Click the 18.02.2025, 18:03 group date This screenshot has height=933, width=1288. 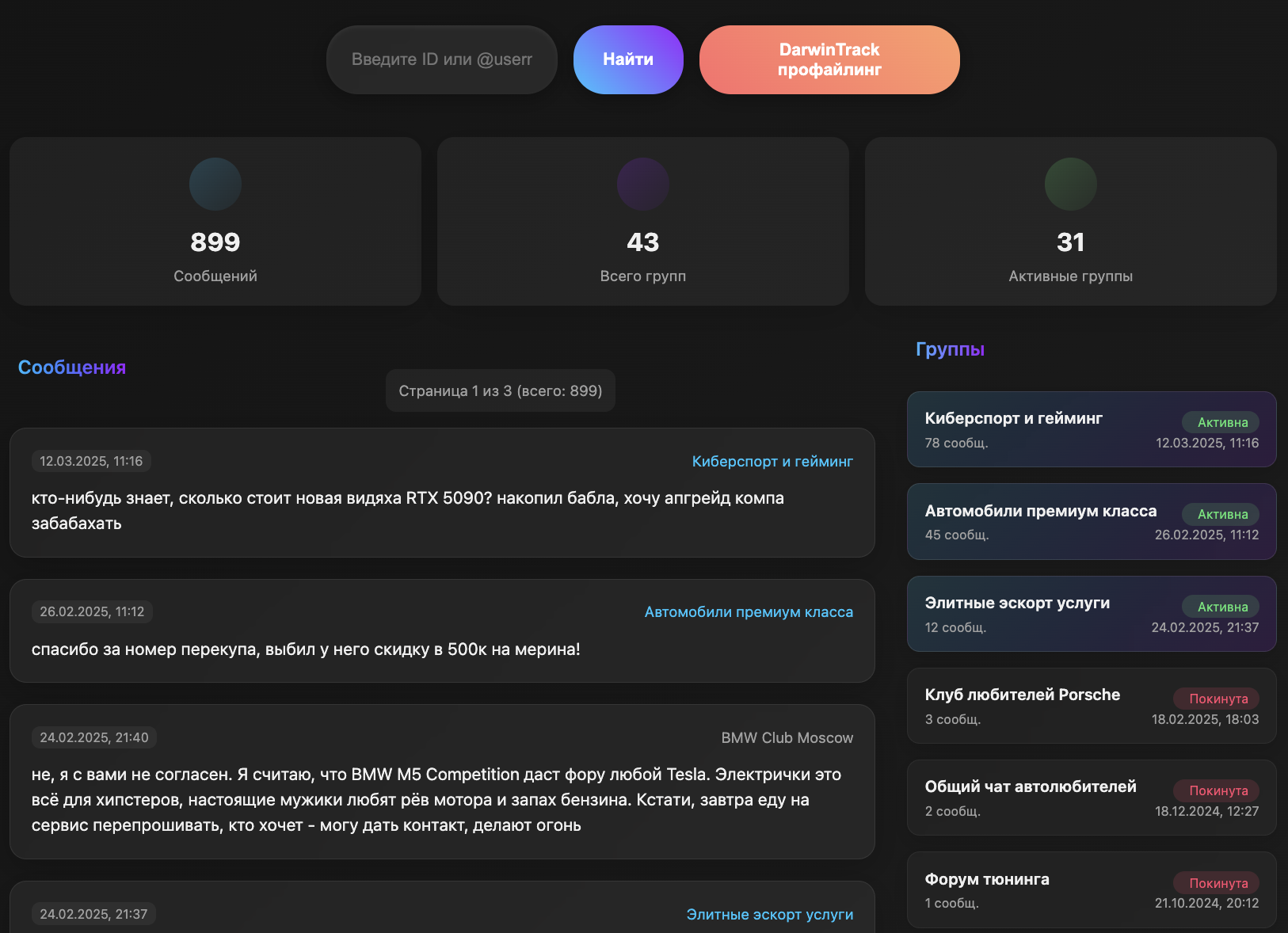pos(1205,719)
